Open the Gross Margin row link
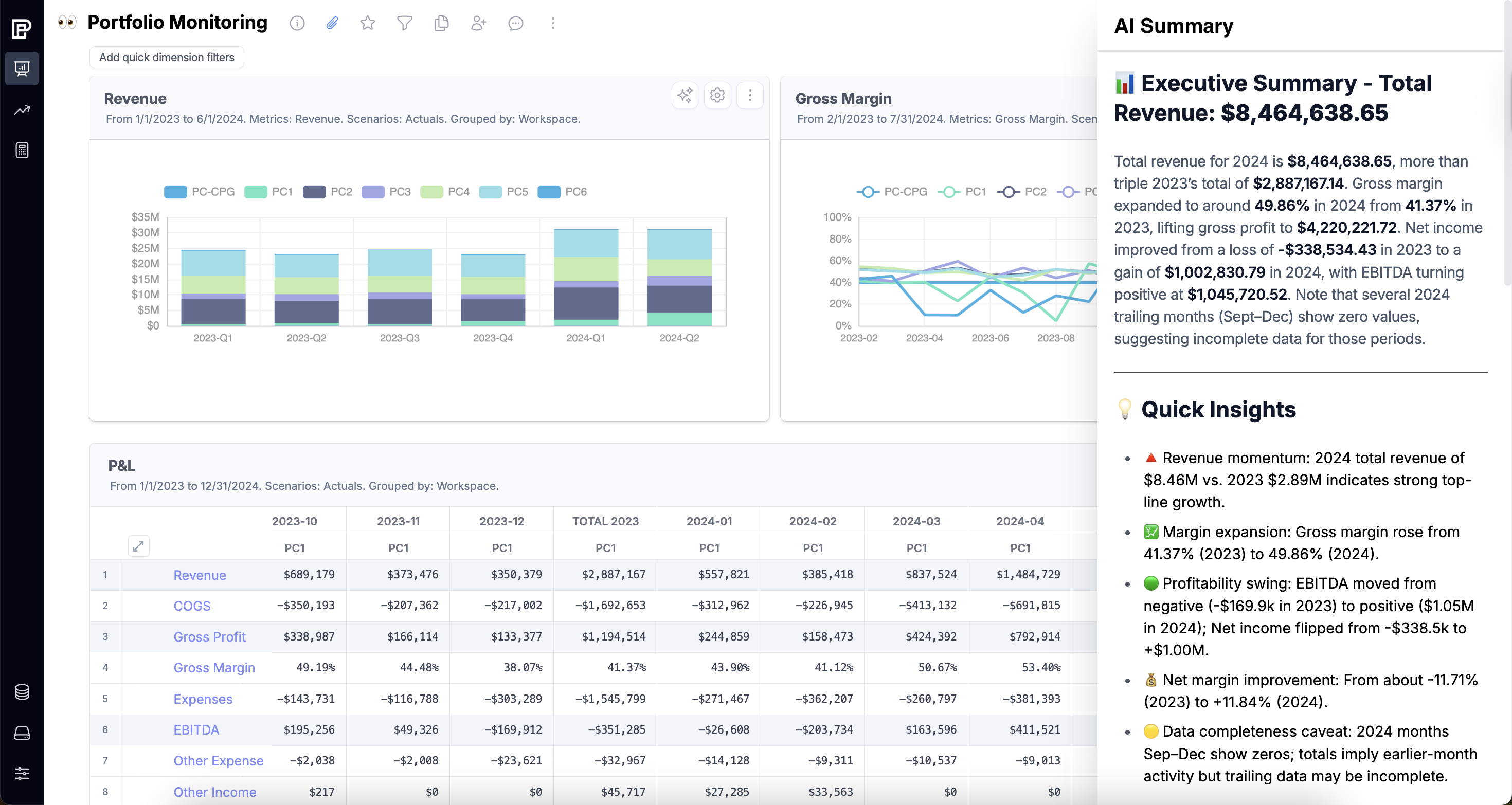The image size is (1512, 805). pyautogui.click(x=214, y=668)
